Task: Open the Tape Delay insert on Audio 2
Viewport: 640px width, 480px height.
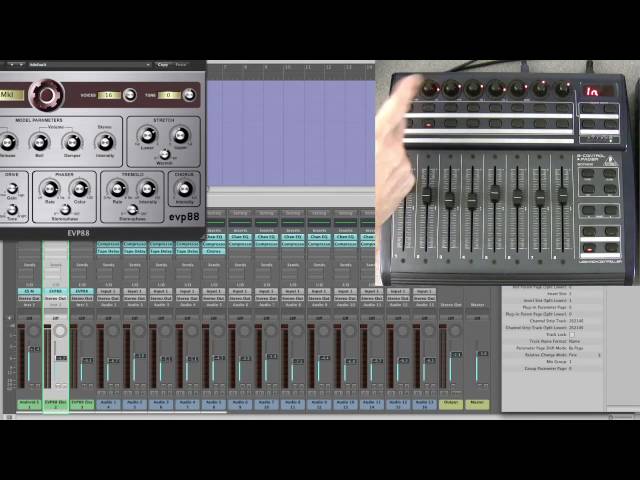Action: (135, 251)
